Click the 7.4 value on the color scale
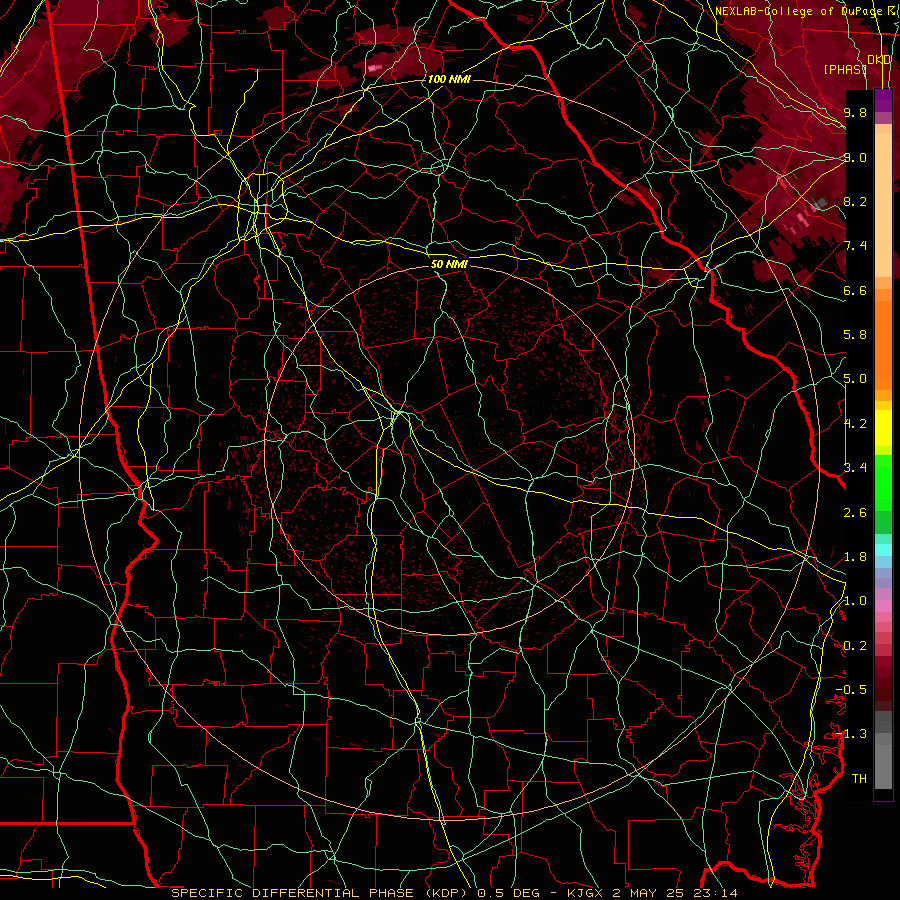This screenshot has width=900, height=900. click(x=855, y=246)
